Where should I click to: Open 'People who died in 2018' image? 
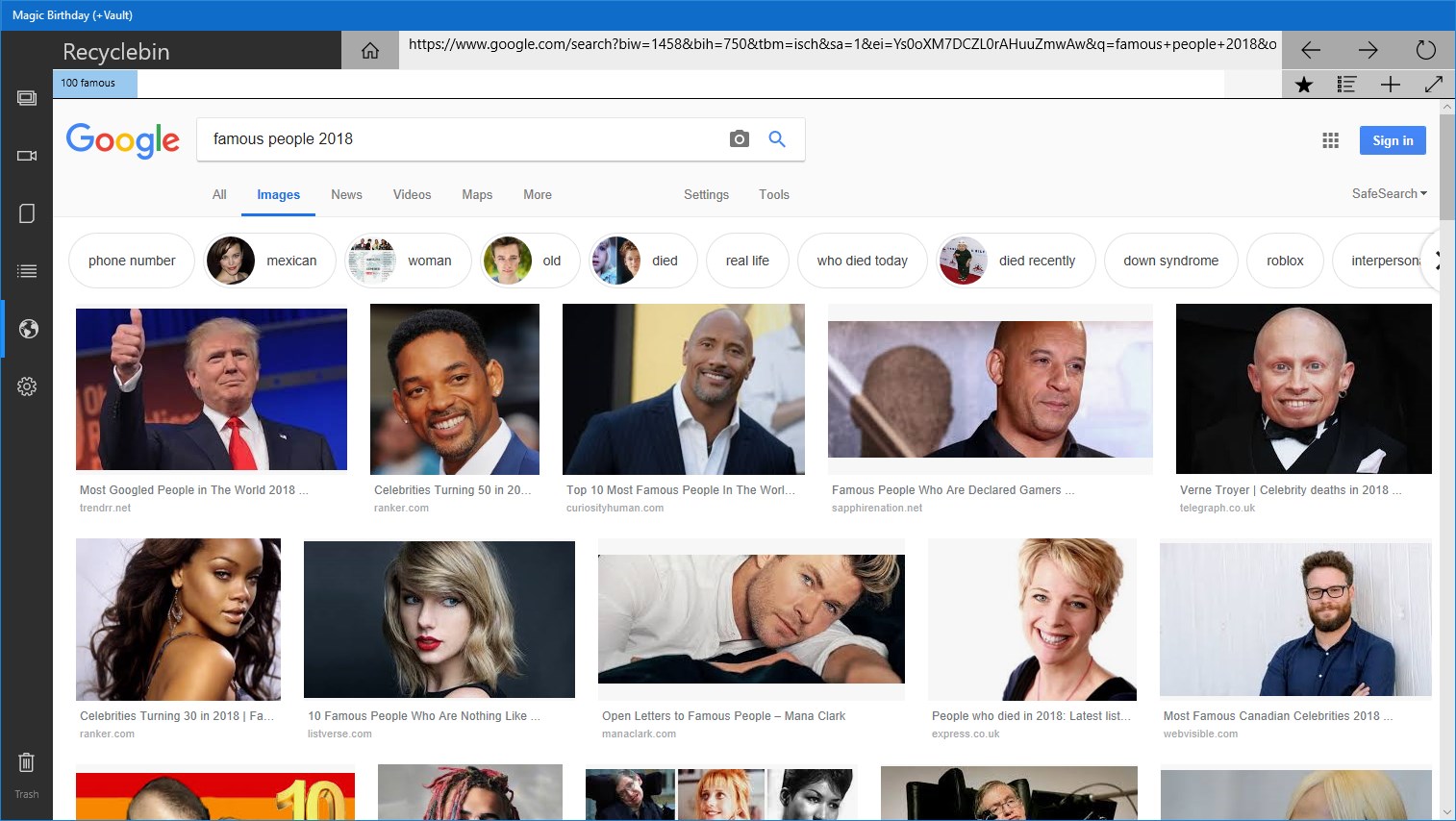[x=1032, y=619]
